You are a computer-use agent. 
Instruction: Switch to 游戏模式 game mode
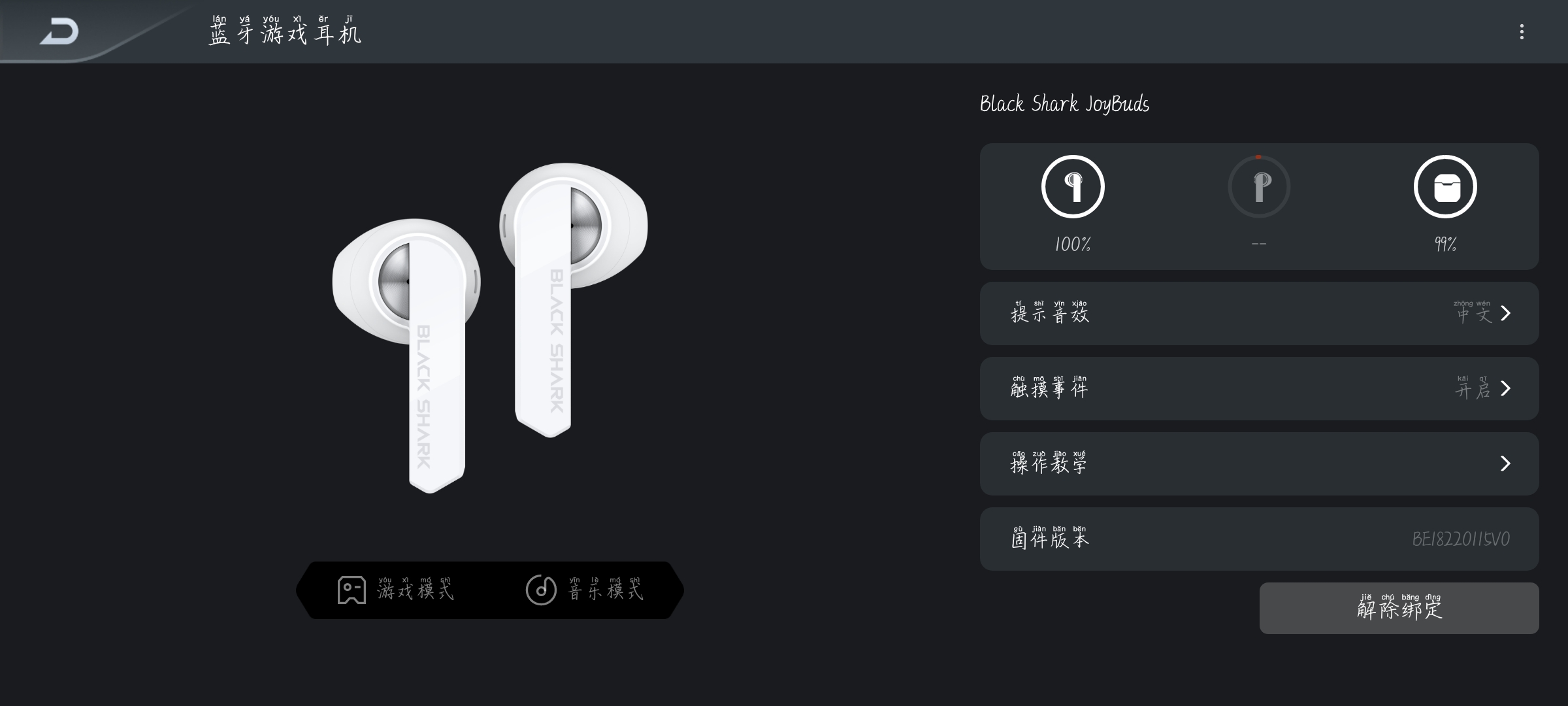click(416, 591)
